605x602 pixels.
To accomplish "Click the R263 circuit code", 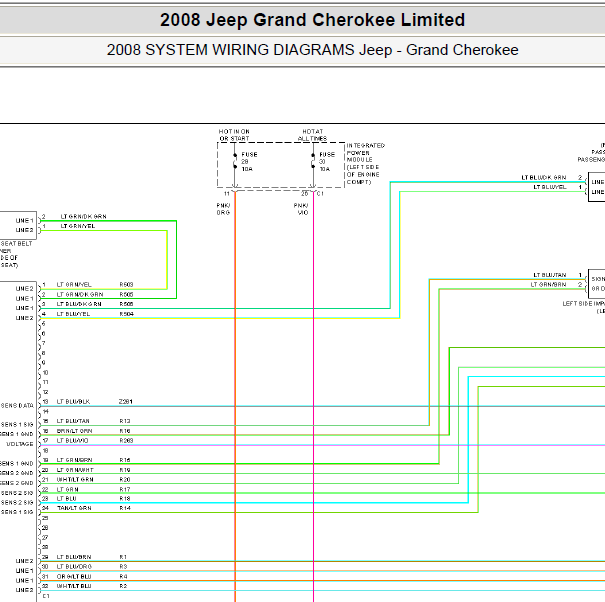I will (126, 440).
